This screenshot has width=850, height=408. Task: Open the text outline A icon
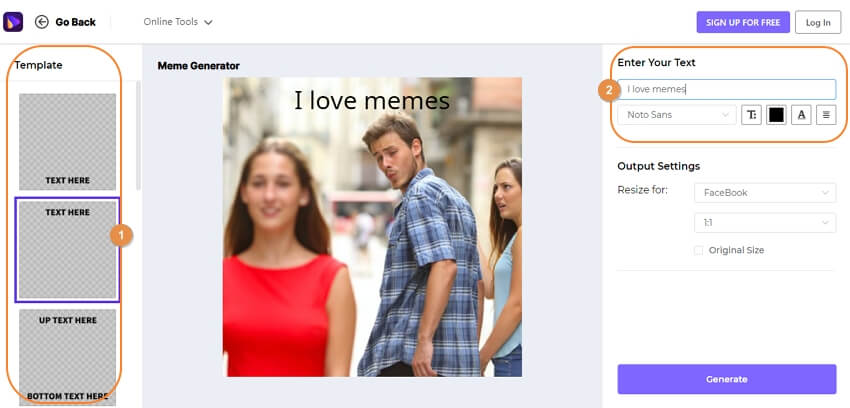pos(801,115)
